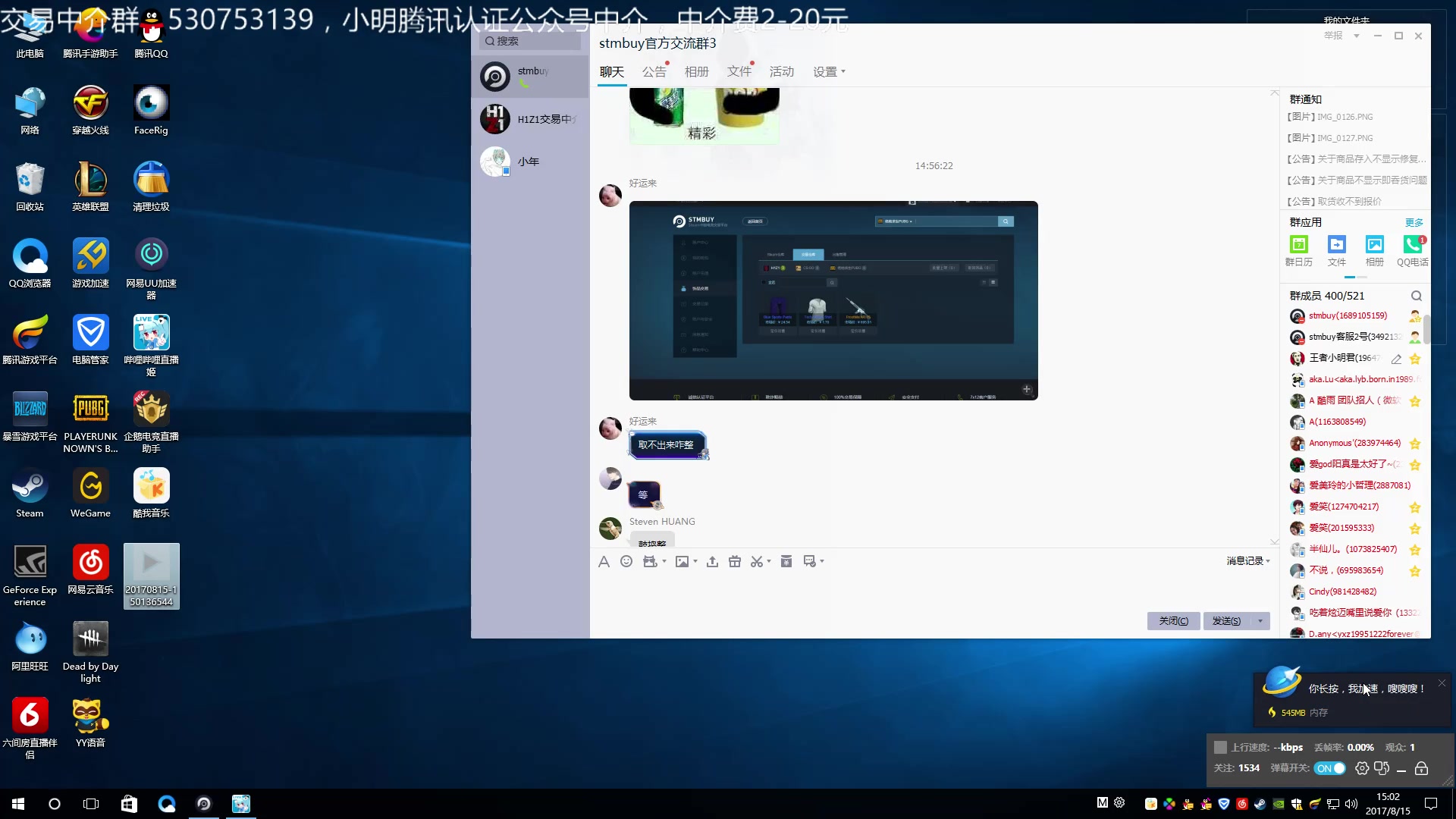Toggle the 弹幕开关 ON switch

click(x=1330, y=768)
